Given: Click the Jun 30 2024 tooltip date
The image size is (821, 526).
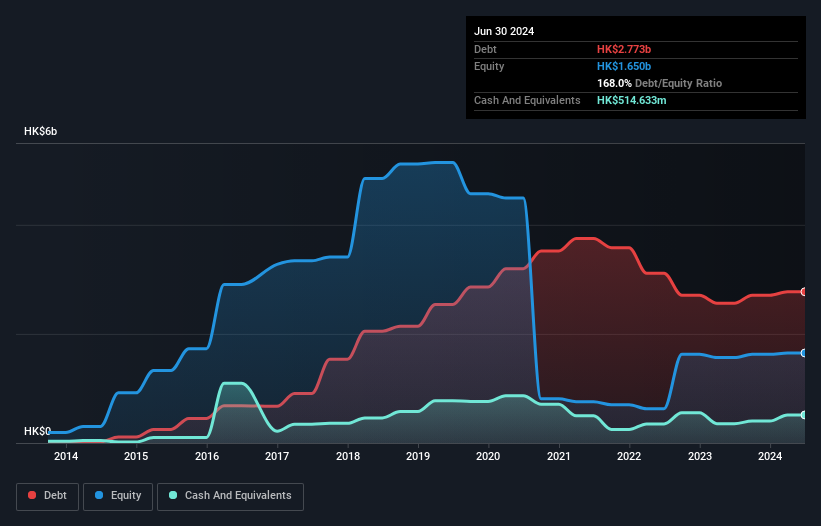Looking at the screenshot, I should pos(504,31).
